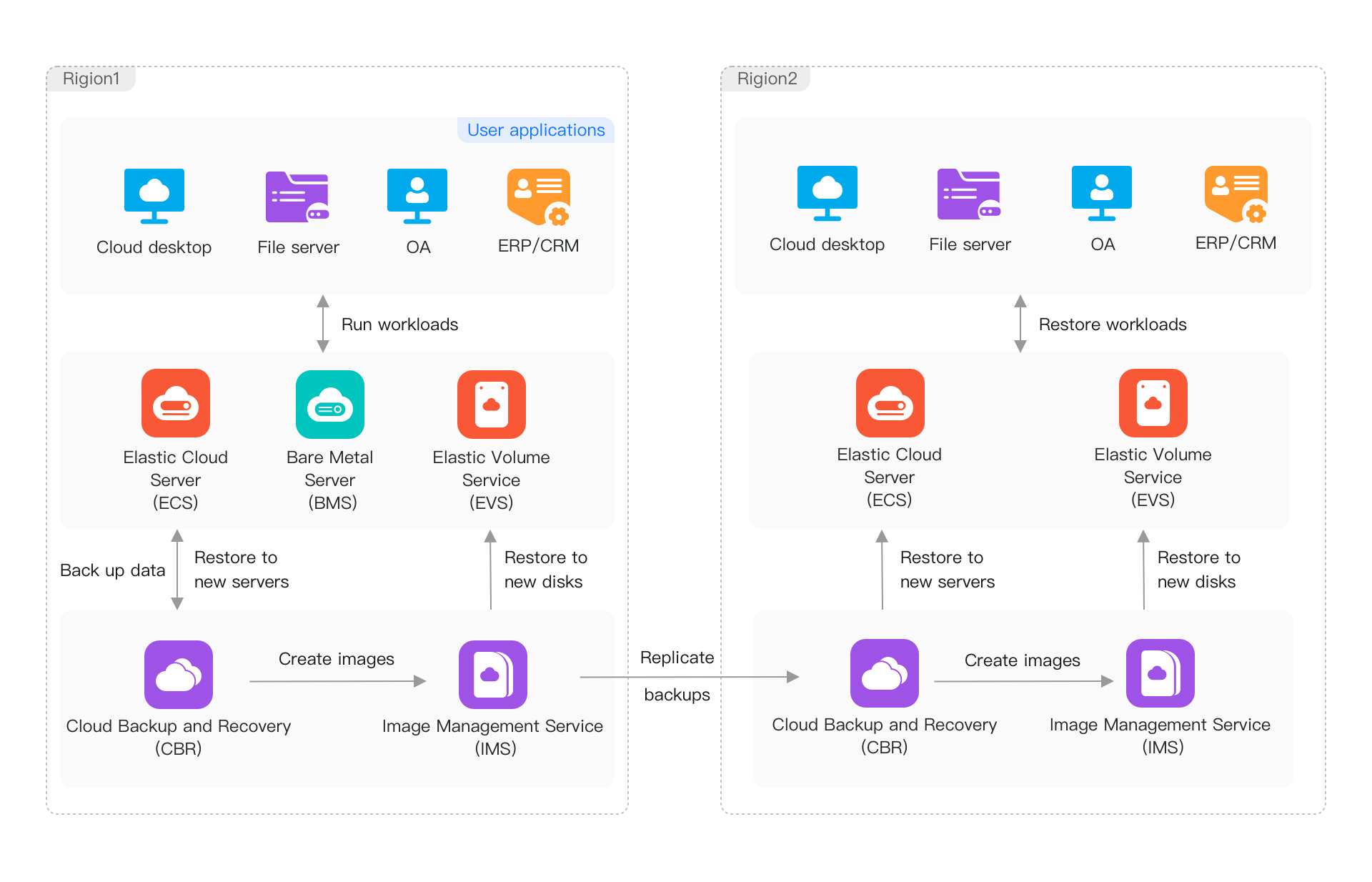Image resolution: width=1372 pixels, height=882 pixels.
Task: Click Image Management Service icon in Rigion1
Action: pyautogui.click(x=493, y=675)
